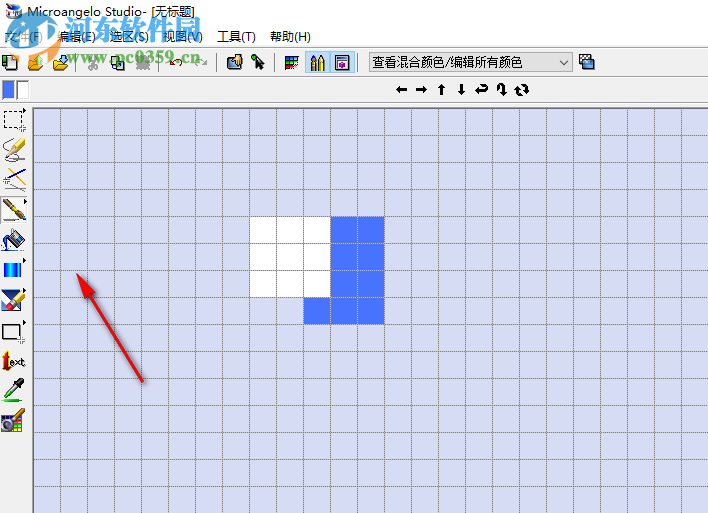
Task: Click the Save folder icon with blue arrow
Action: 61,62
